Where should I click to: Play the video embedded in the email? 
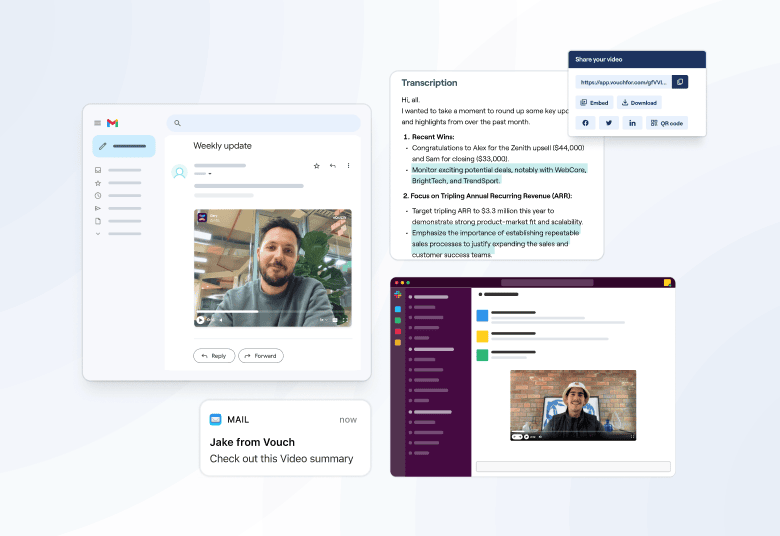200,320
